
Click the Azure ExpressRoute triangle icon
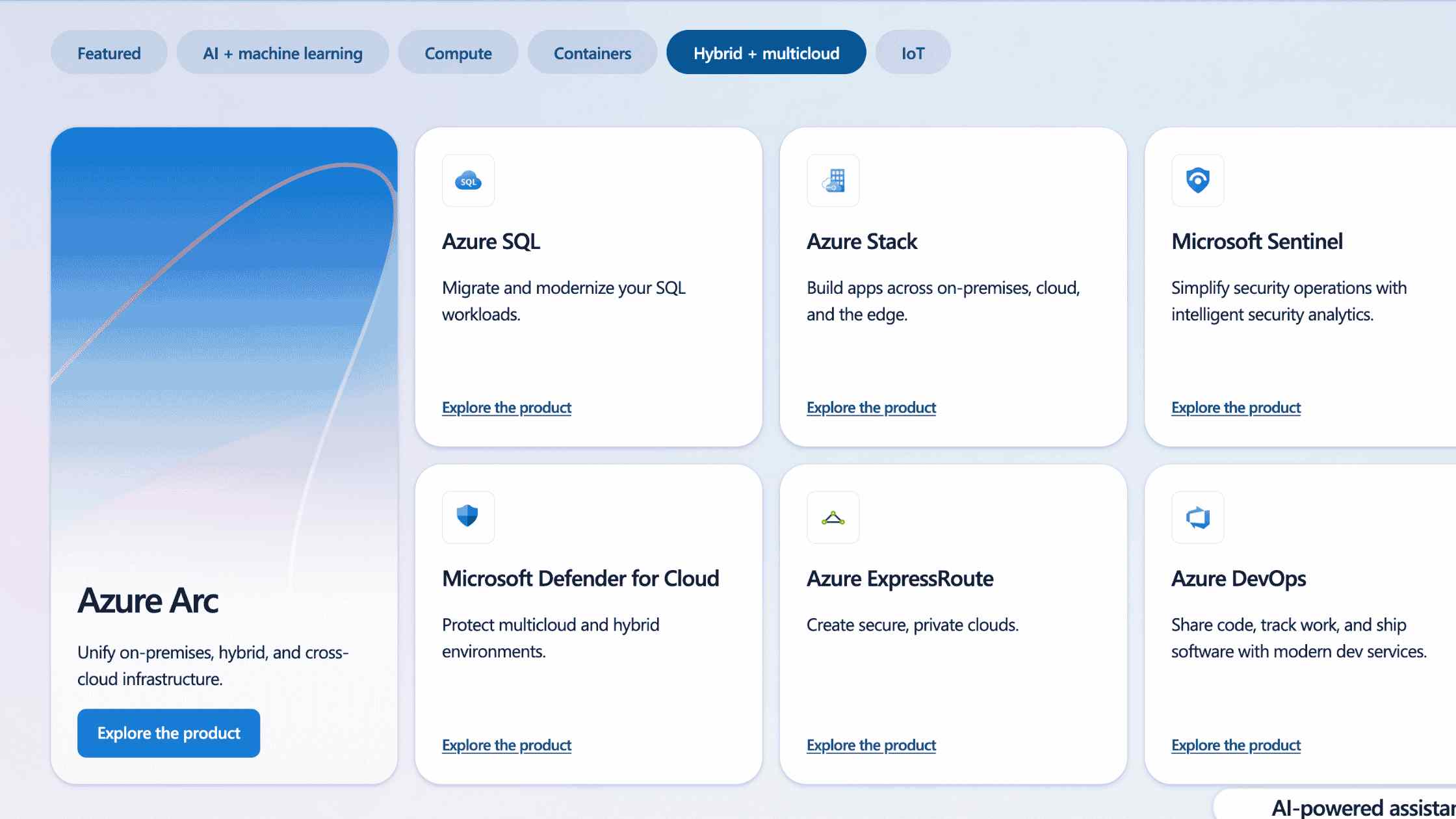(x=833, y=517)
